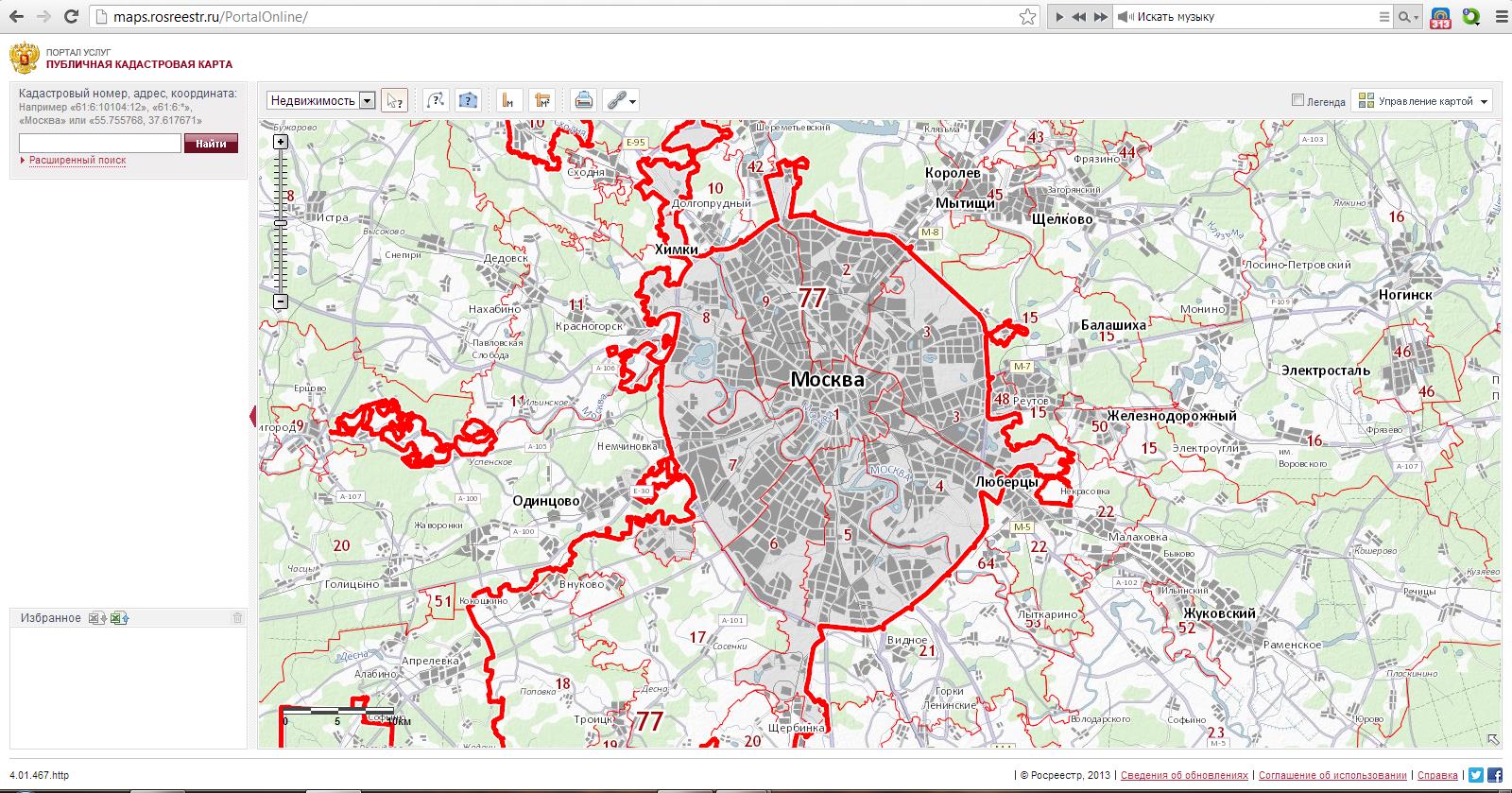Click the print map icon

pyautogui.click(x=584, y=100)
